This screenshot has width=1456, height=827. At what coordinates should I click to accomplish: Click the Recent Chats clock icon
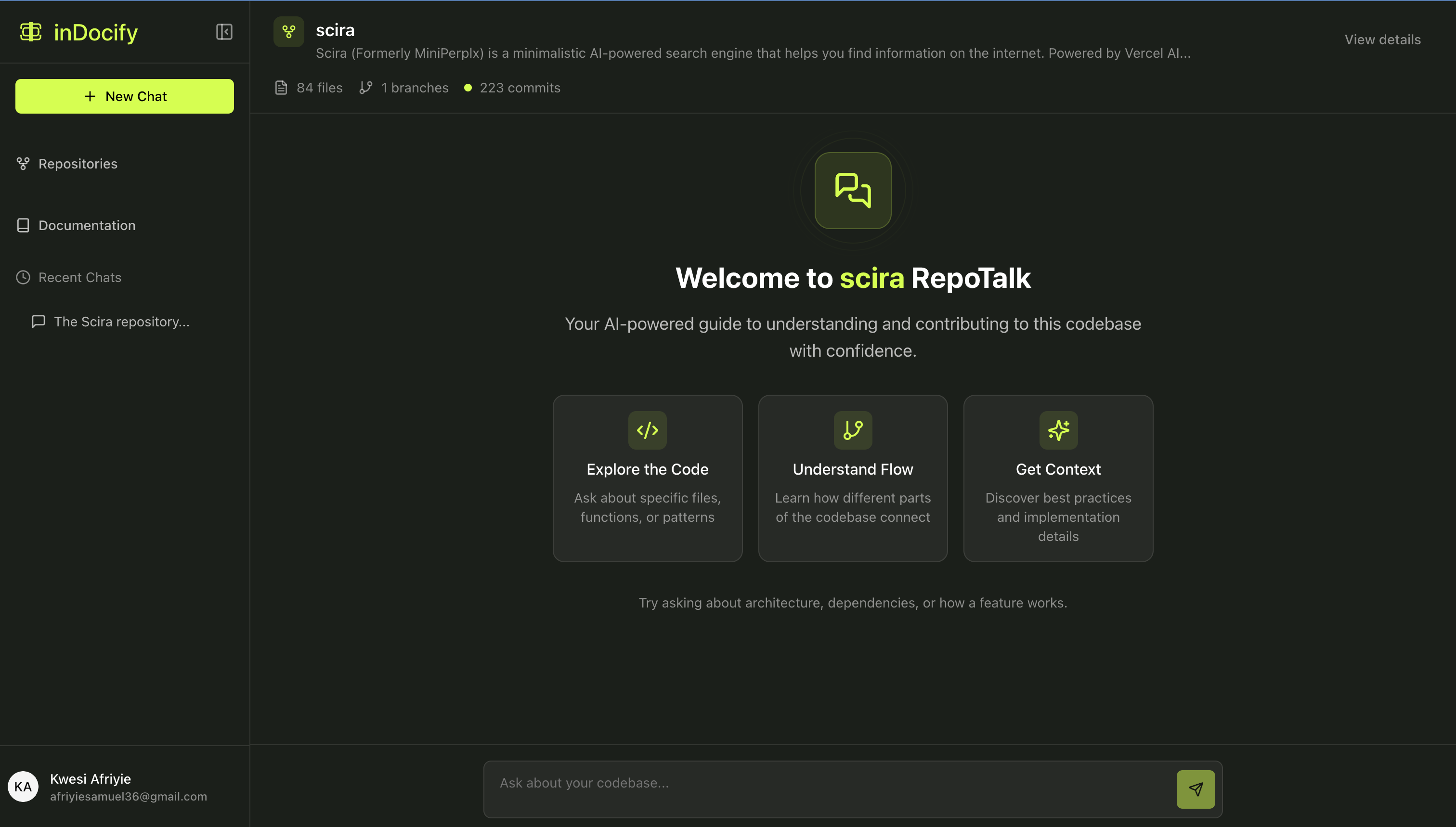(x=23, y=277)
